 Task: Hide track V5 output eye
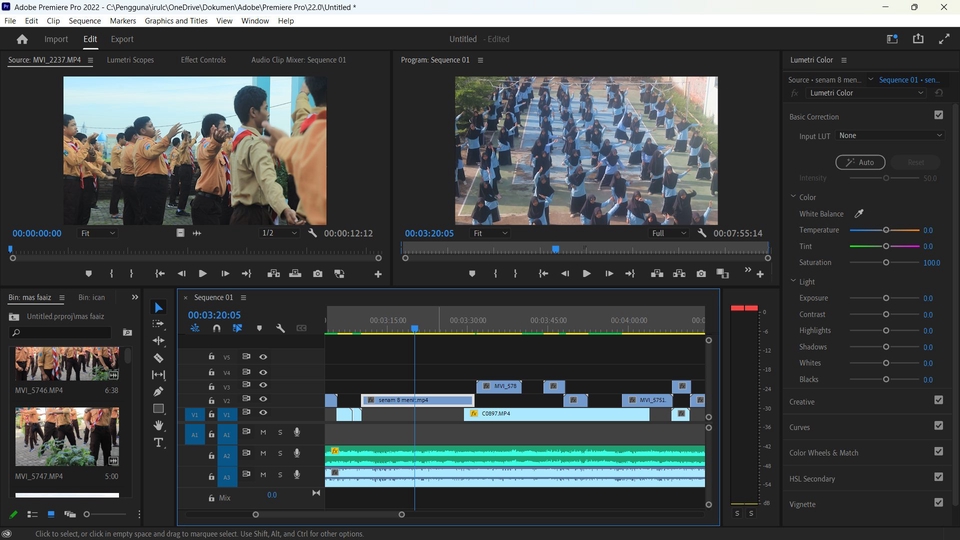click(x=263, y=356)
